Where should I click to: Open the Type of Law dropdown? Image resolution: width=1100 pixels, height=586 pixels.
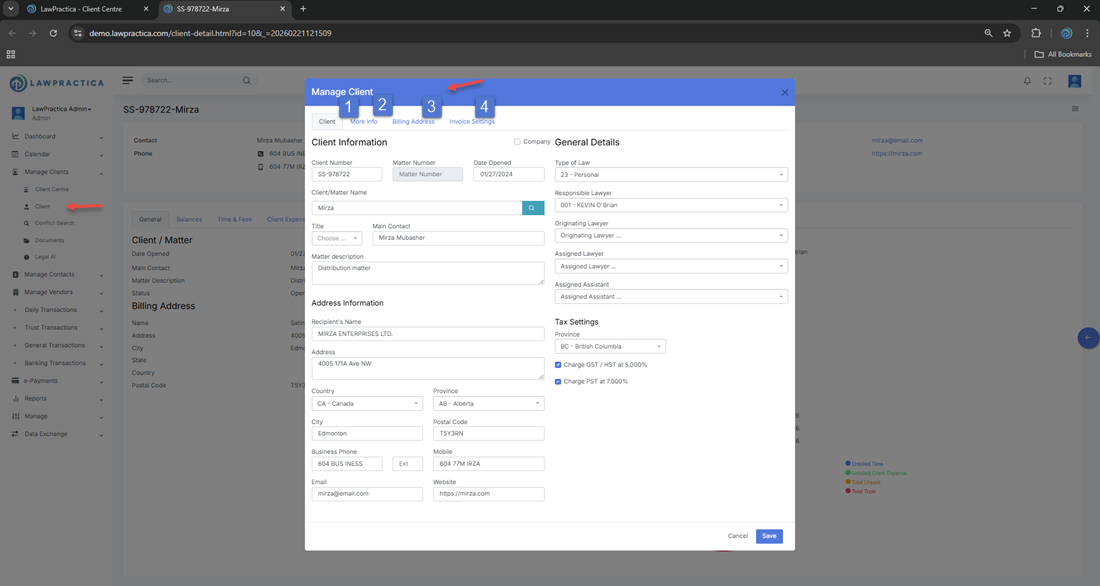[x=670, y=175]
